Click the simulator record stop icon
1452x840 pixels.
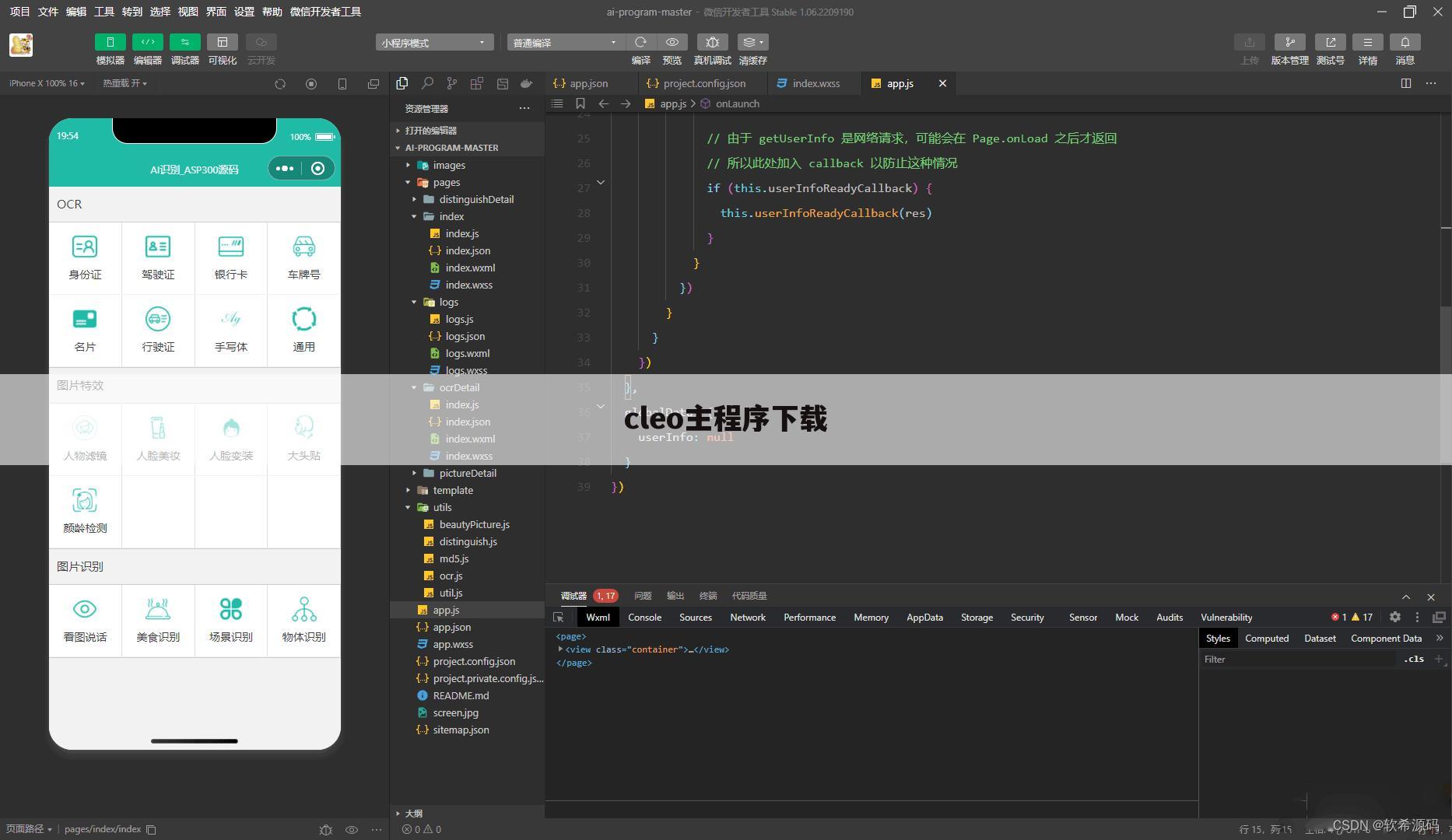(311, 83)
